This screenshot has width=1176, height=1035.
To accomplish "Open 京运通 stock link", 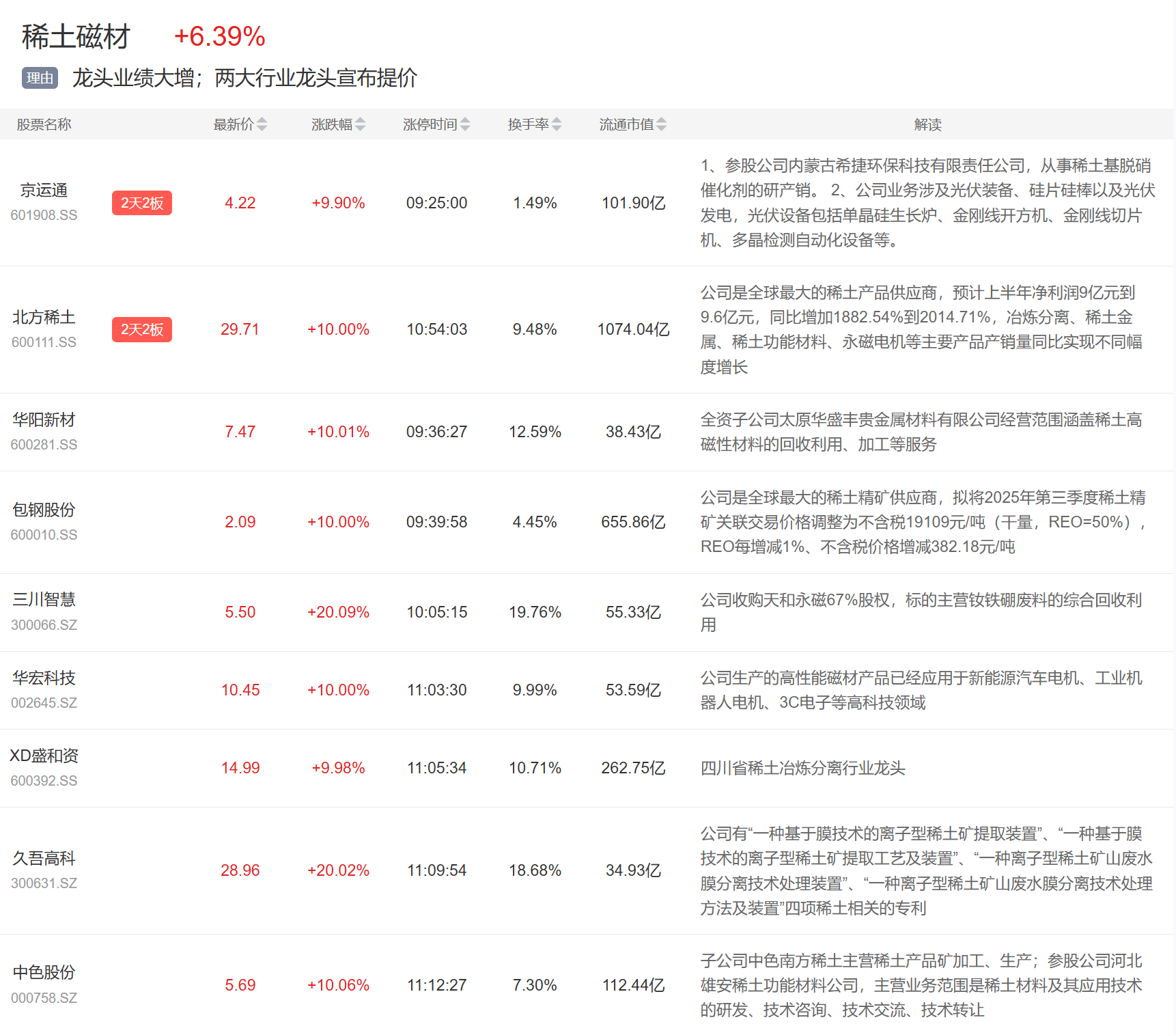I will click(x=44, y=190).
